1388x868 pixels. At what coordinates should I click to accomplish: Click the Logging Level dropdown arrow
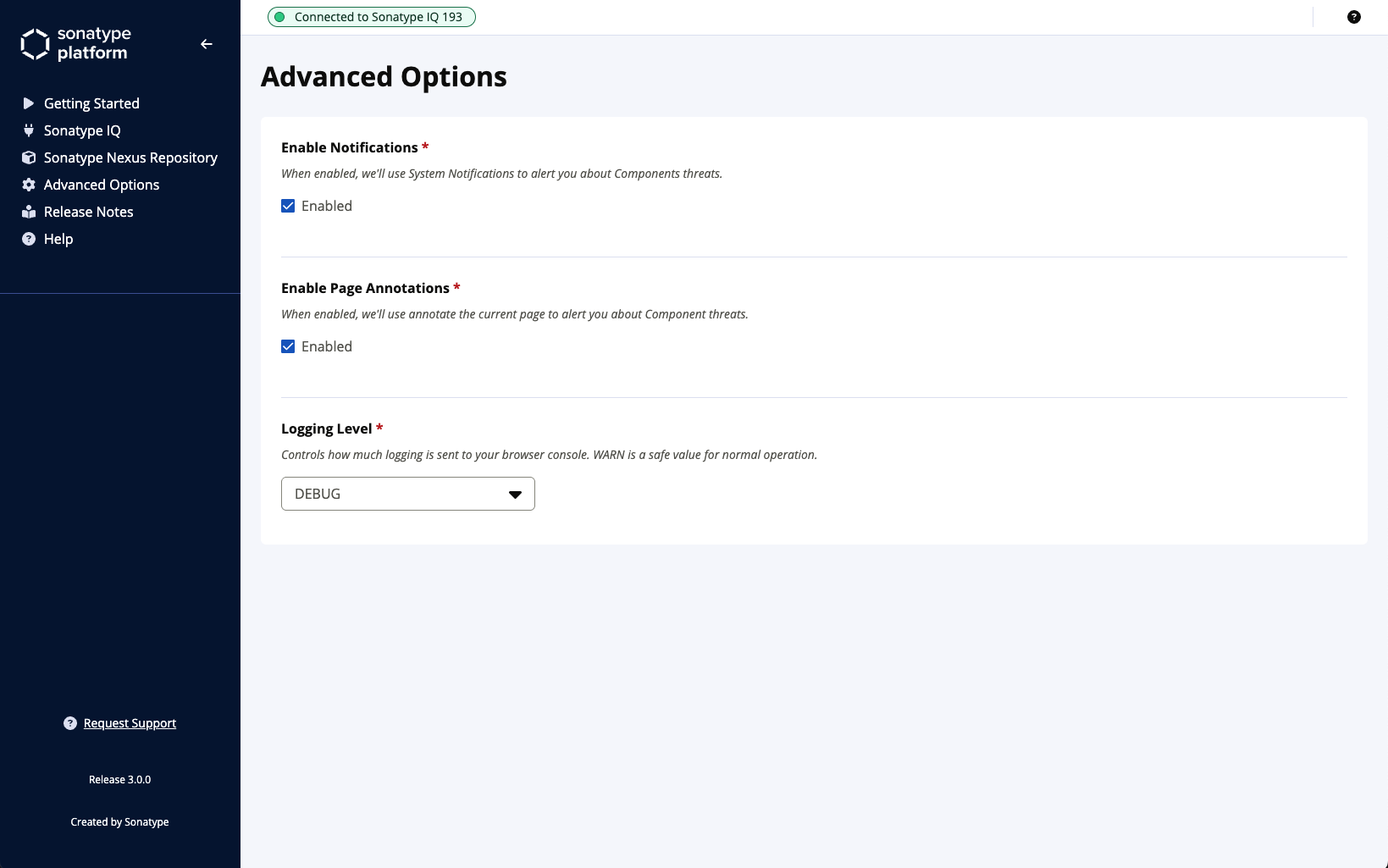tap(515, 495)
